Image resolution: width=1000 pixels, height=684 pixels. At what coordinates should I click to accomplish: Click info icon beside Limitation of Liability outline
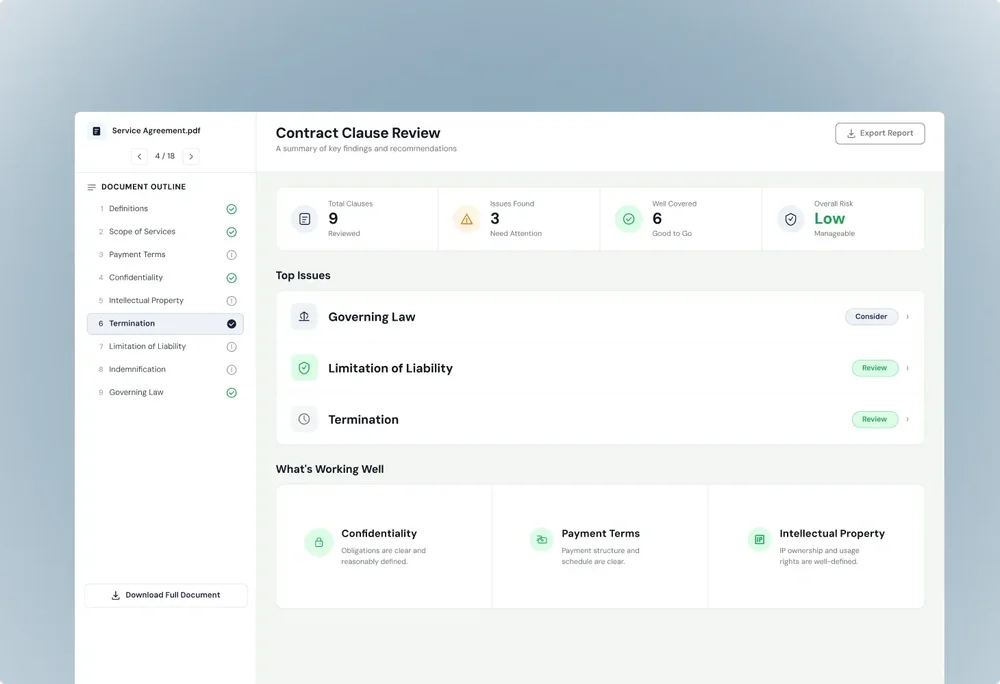click(x=232, y=347)
